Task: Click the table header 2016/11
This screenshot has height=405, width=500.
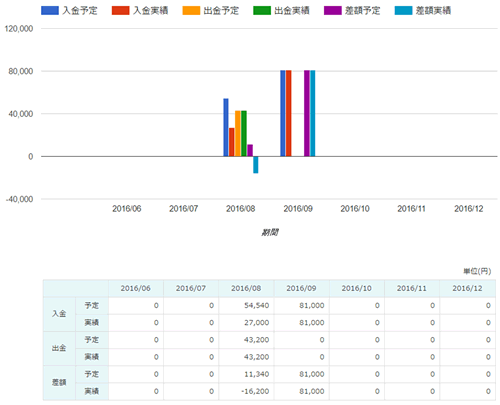Action: click(412, 288)
